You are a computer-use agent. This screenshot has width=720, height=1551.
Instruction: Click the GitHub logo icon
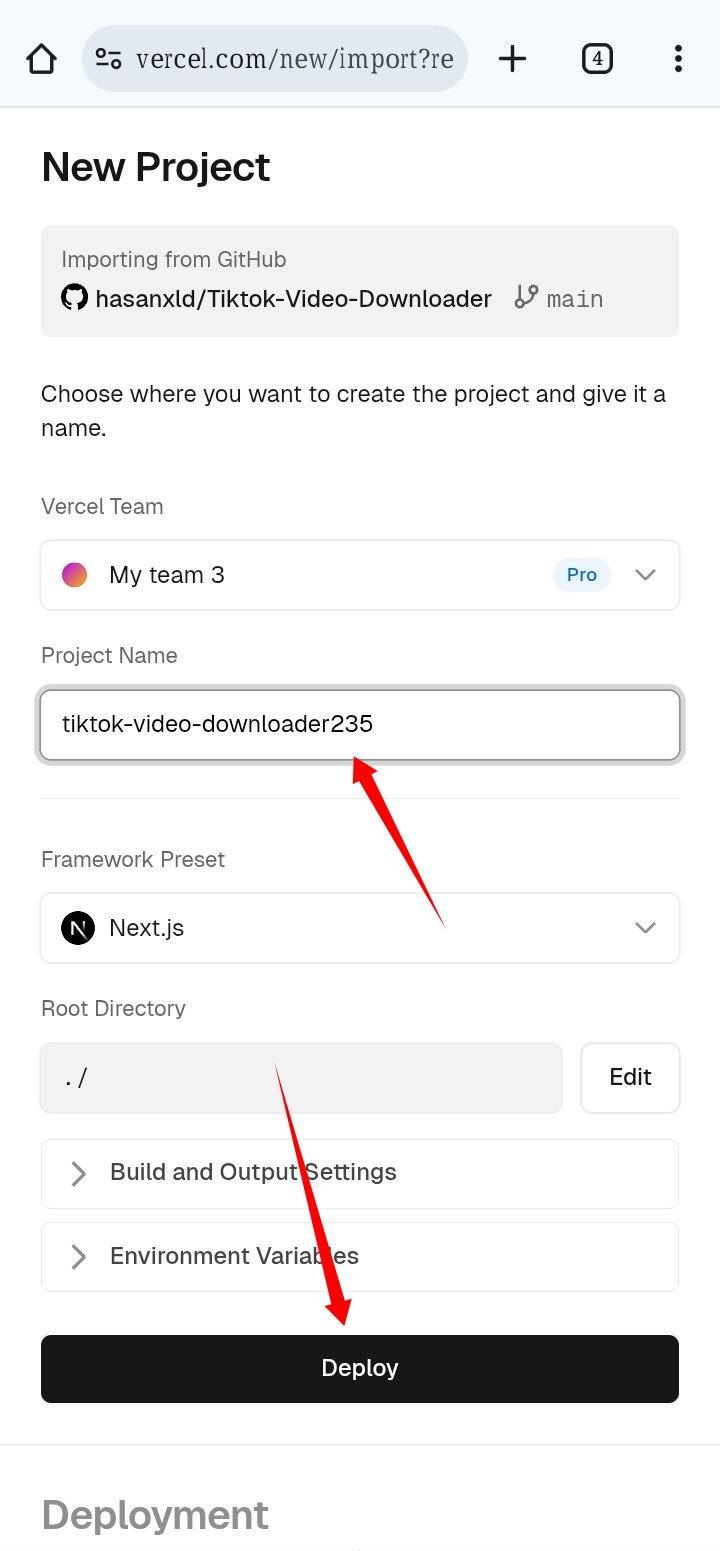tap(75, 298)
